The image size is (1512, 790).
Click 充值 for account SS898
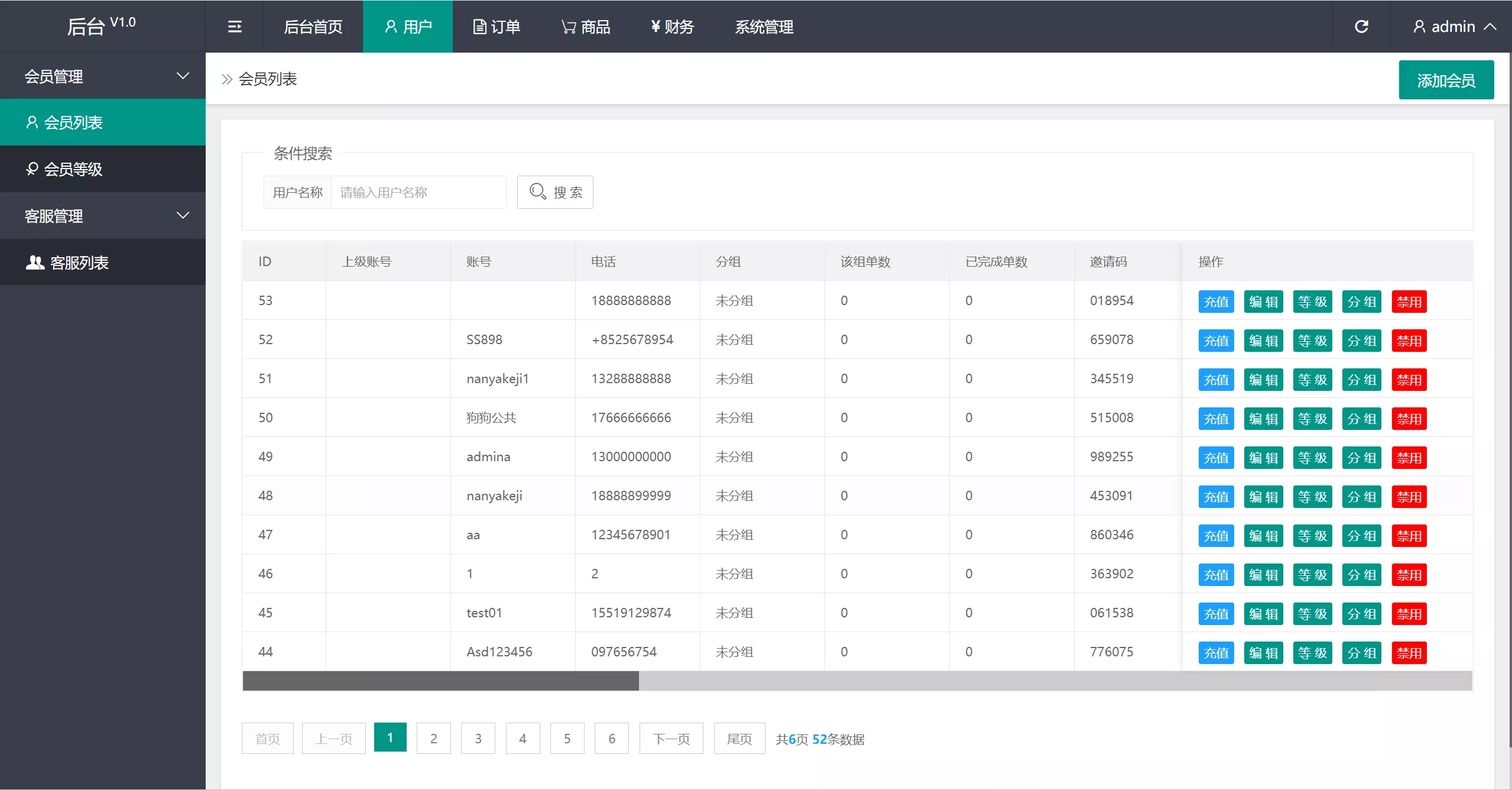(1216, 341)
